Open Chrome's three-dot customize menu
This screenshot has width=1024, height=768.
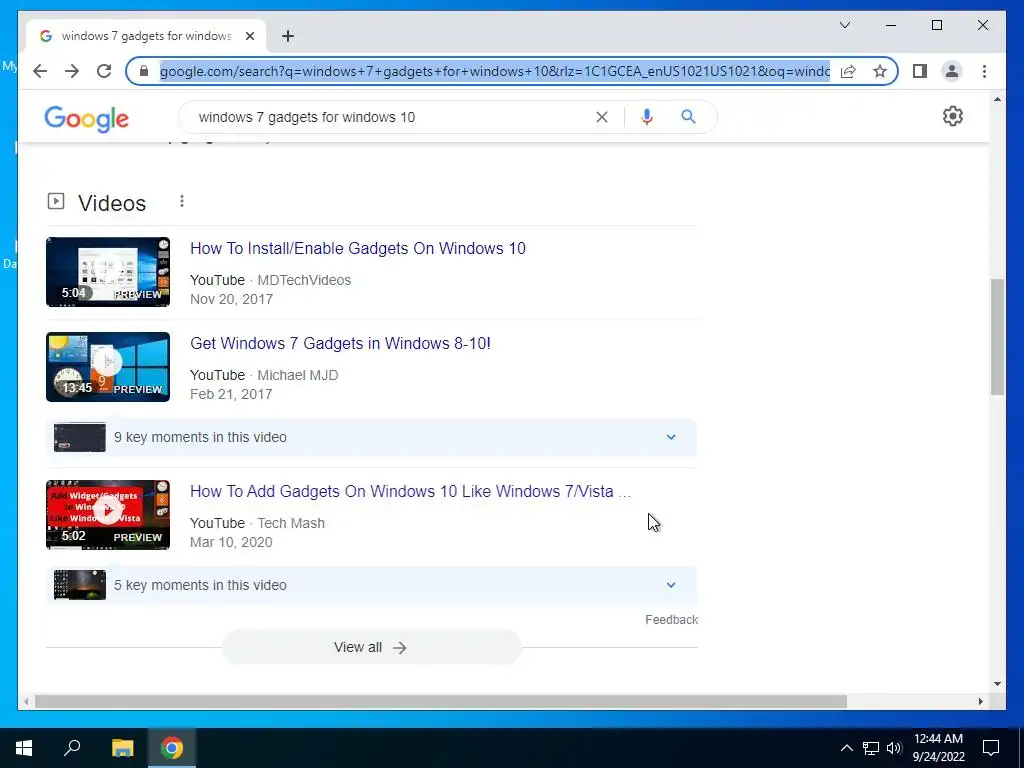click(x=984, y=71)
